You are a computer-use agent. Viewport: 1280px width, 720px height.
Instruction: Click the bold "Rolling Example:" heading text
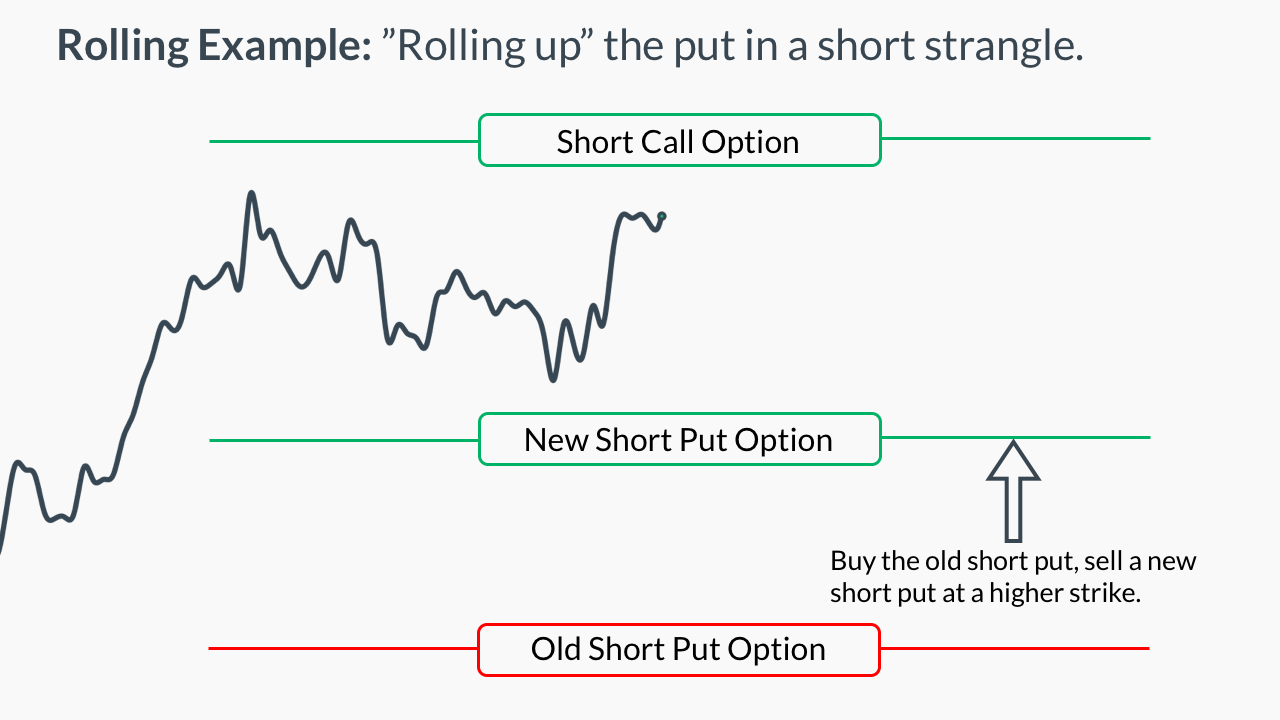(214, 46)
